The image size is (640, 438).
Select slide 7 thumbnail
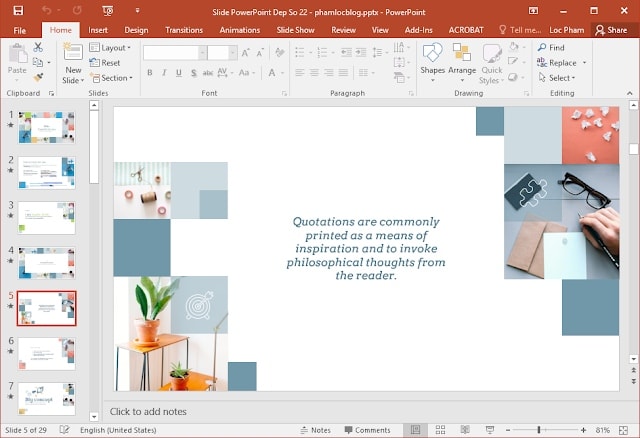coord(47,399)
